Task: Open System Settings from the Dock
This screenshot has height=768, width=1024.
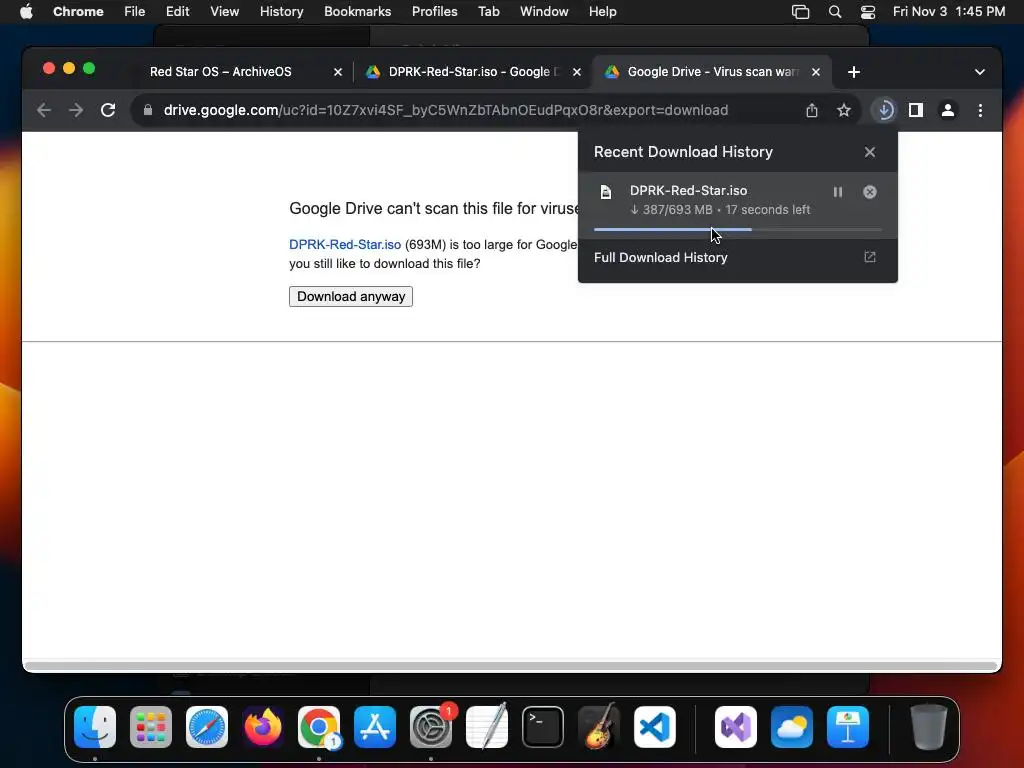Action: tap(431, 727)
